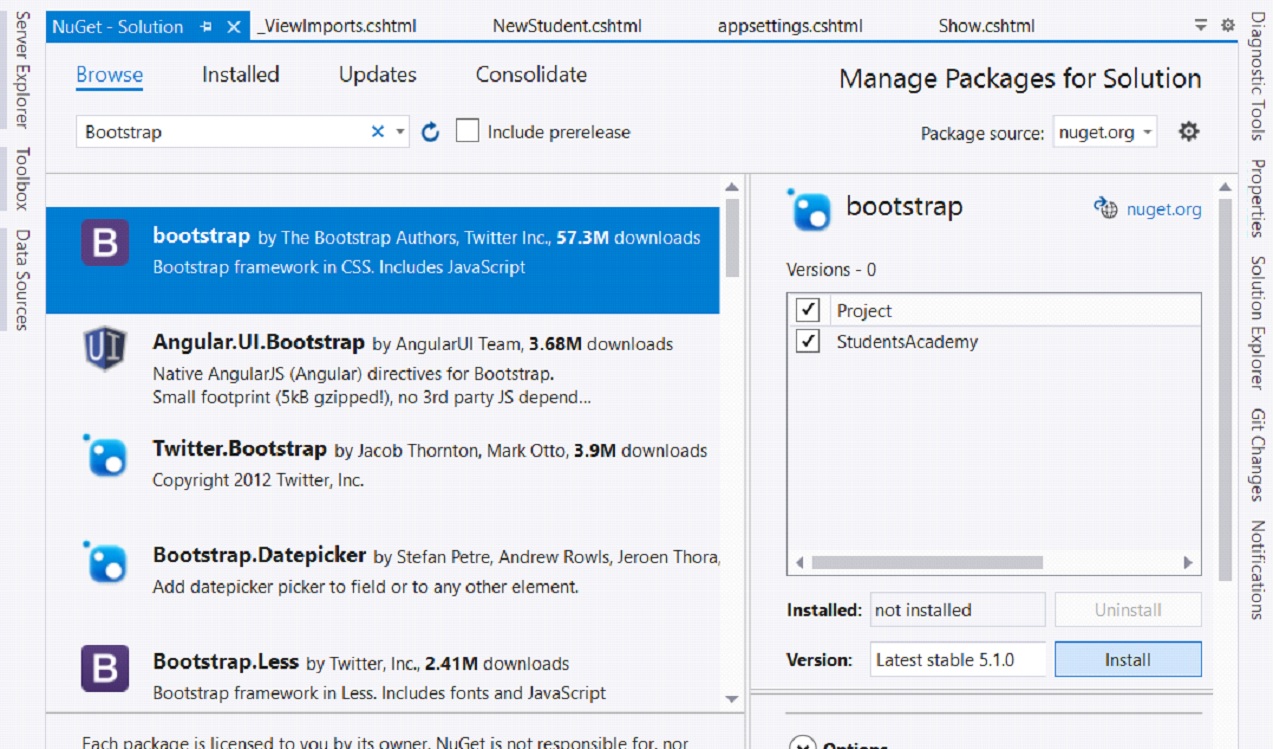
Task: Click the Uninstall button
Action: tap(1128, 610)
